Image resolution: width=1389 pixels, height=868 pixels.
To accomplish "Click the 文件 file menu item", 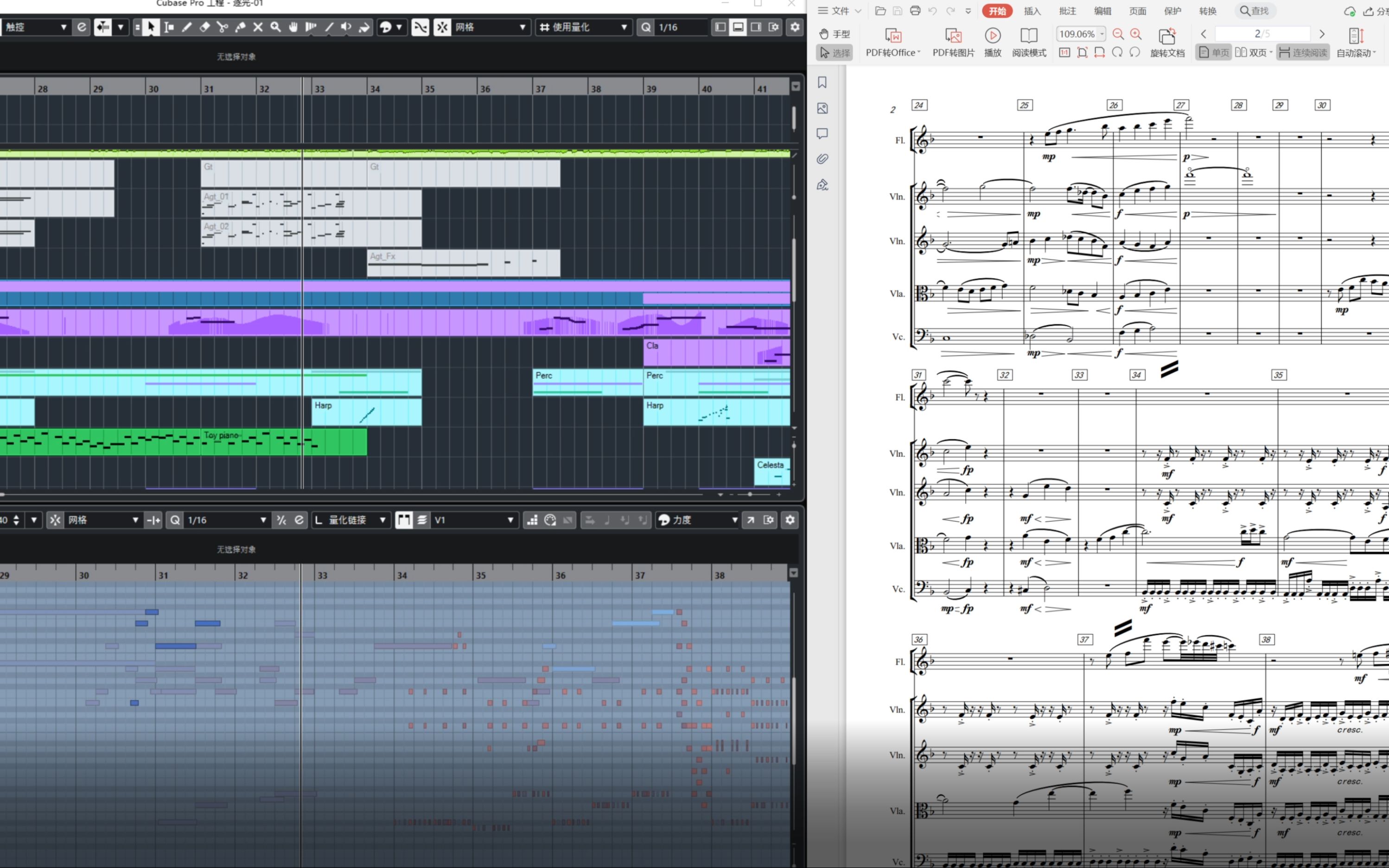I will click(840, 11).
